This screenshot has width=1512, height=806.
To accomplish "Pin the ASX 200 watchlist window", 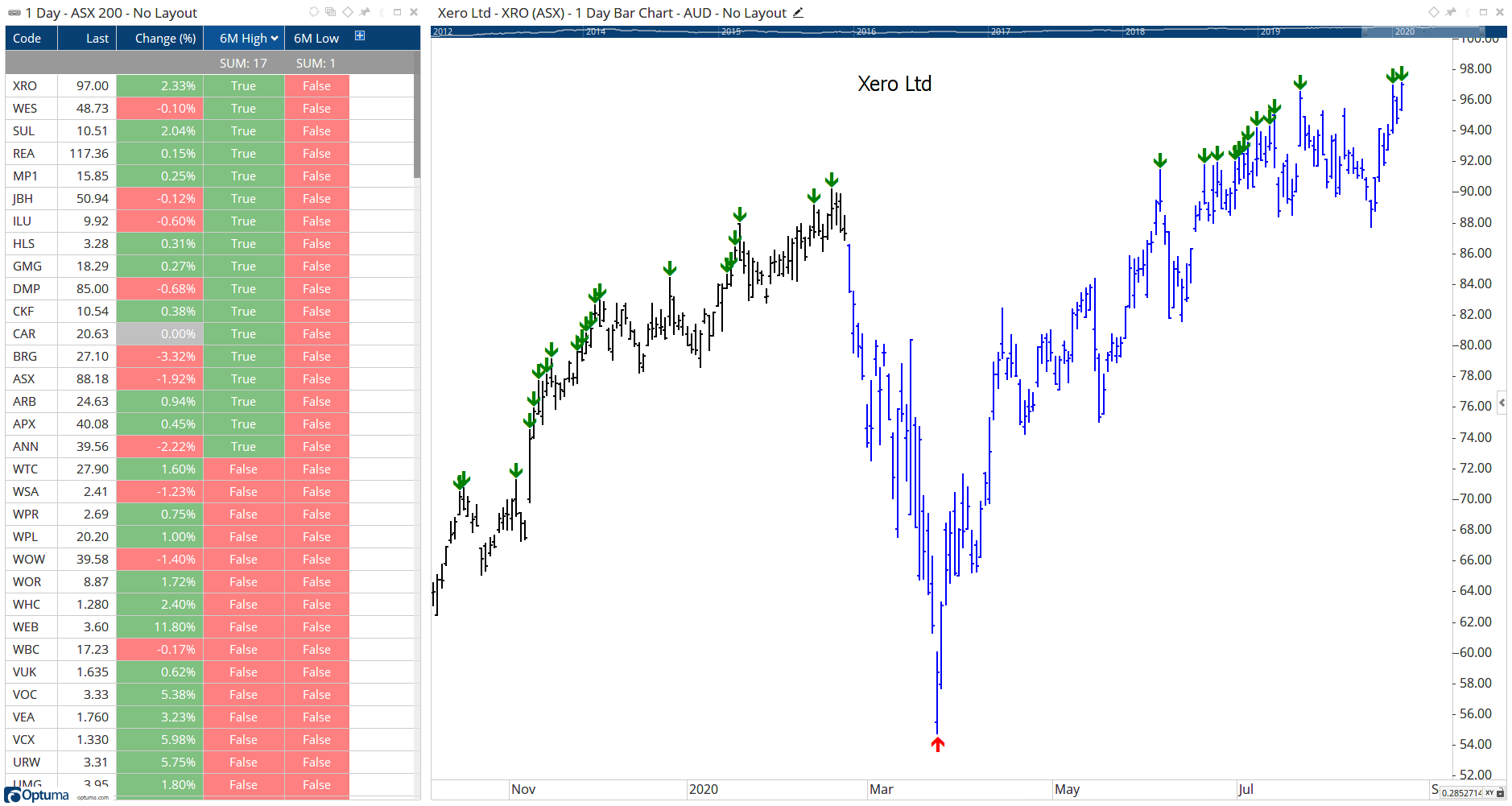I will click(x=365, y=12).
